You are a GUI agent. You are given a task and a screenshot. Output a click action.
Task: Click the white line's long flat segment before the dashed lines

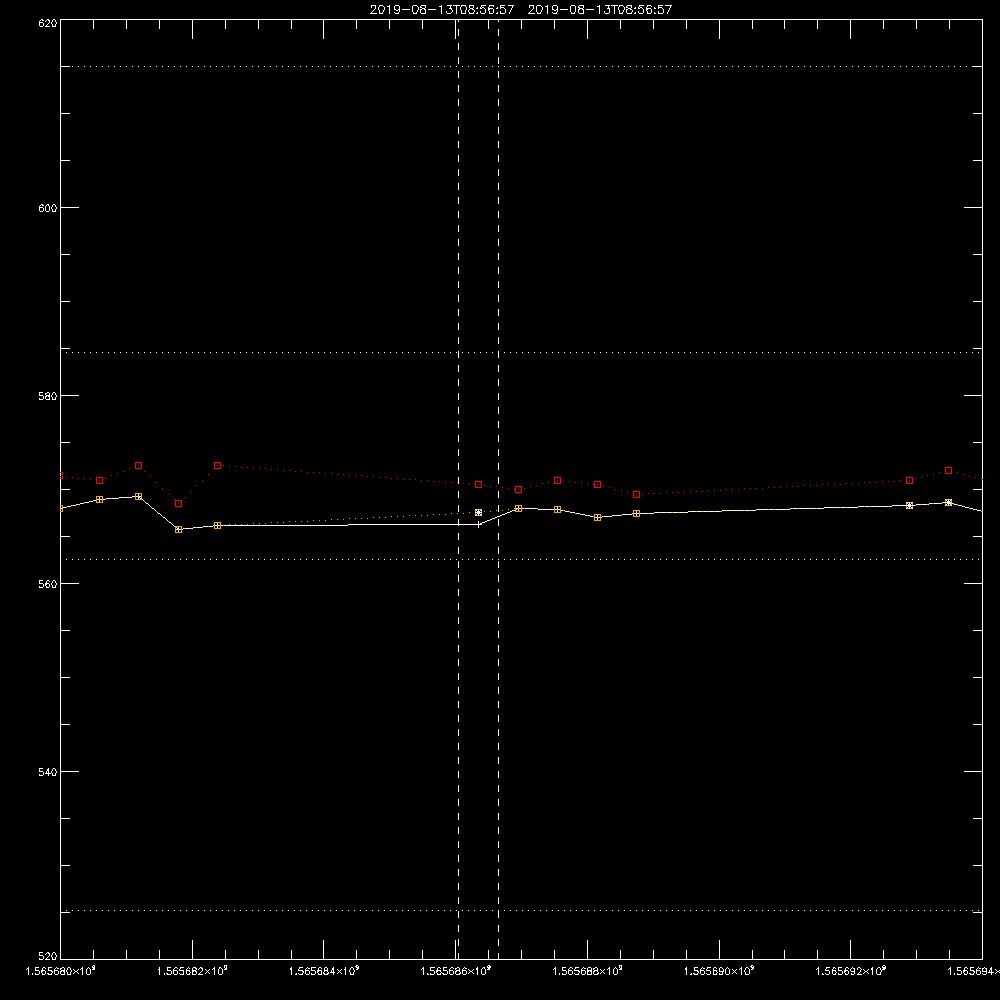pyautogui.click(x=348, y=525)
